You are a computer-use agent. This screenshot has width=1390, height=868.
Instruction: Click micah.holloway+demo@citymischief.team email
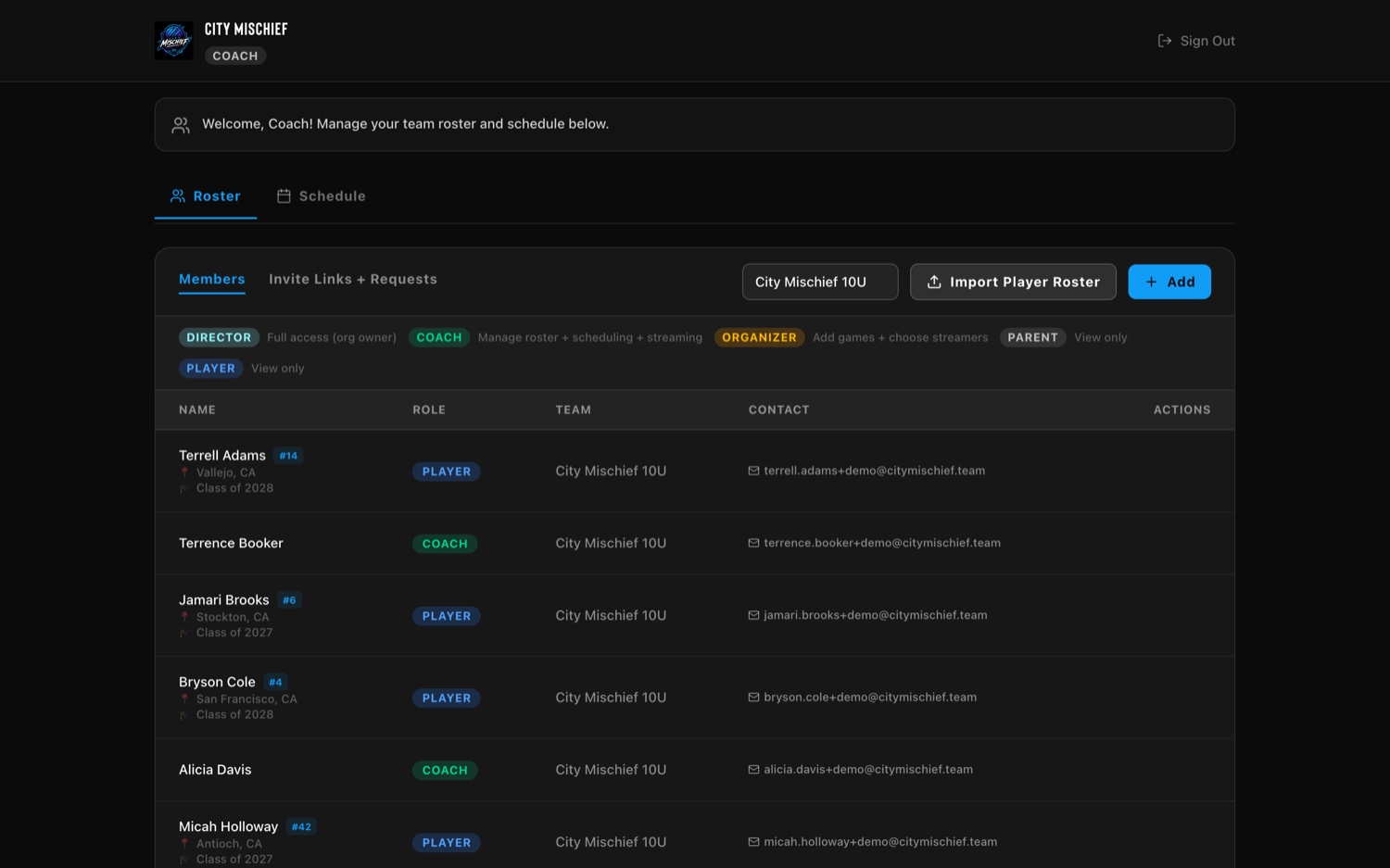[880, 842]
